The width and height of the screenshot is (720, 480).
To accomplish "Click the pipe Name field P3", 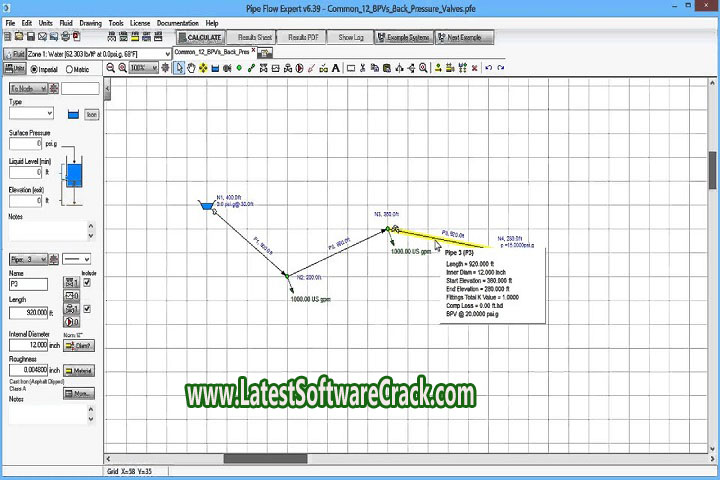I will (x=28, y=284).
